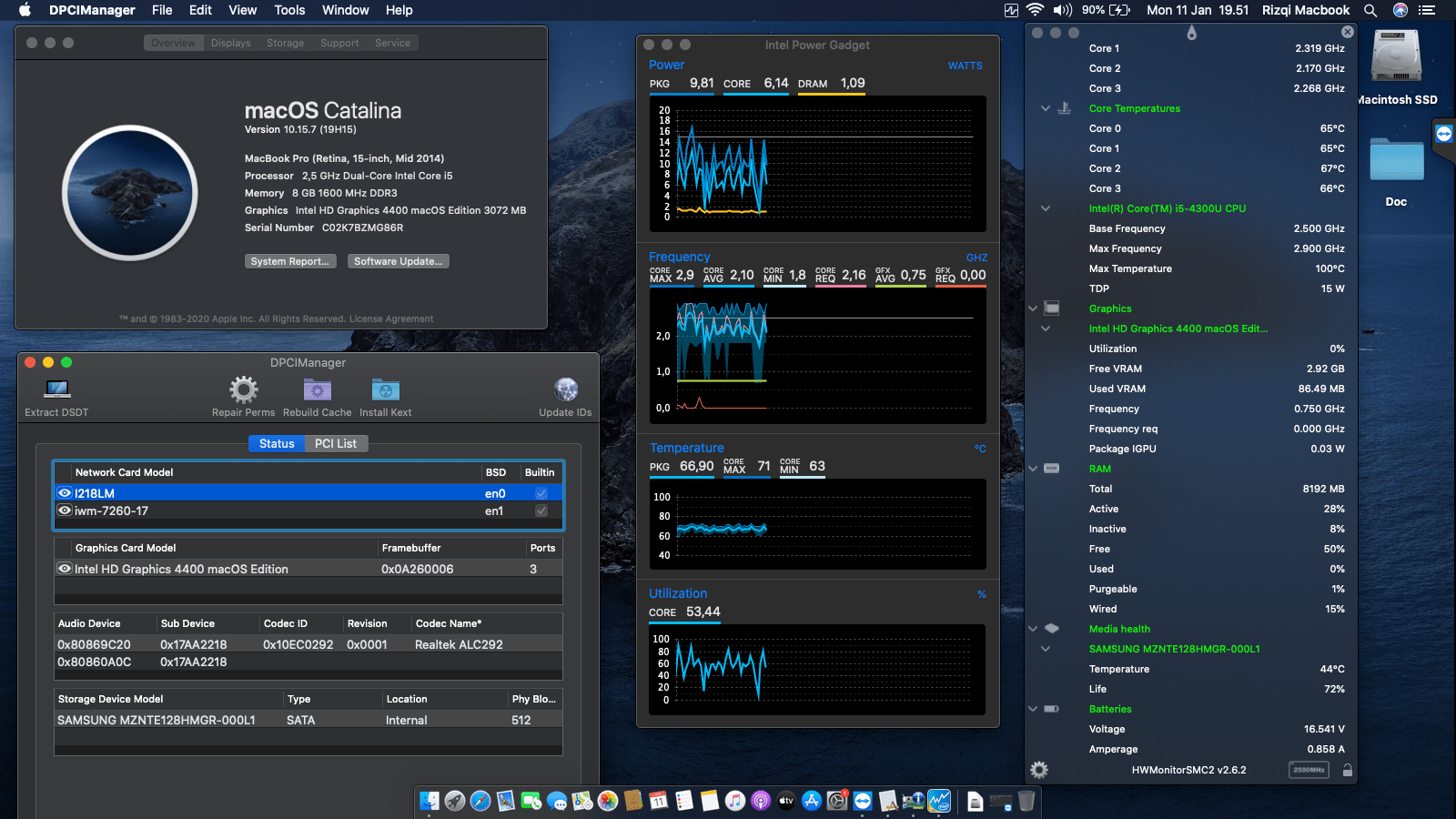
Task: Click the System Report button
Action: (290, 261)
